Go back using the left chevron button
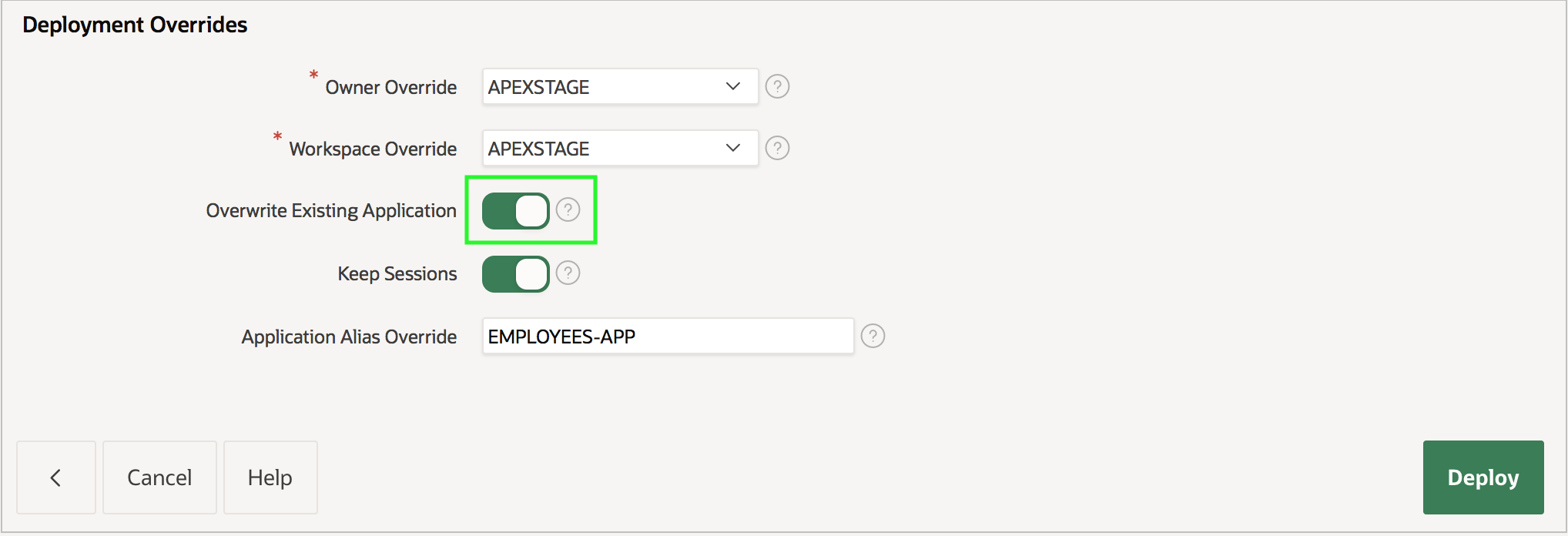Viewport: 1568px width, 536px height. click(56, 477)
